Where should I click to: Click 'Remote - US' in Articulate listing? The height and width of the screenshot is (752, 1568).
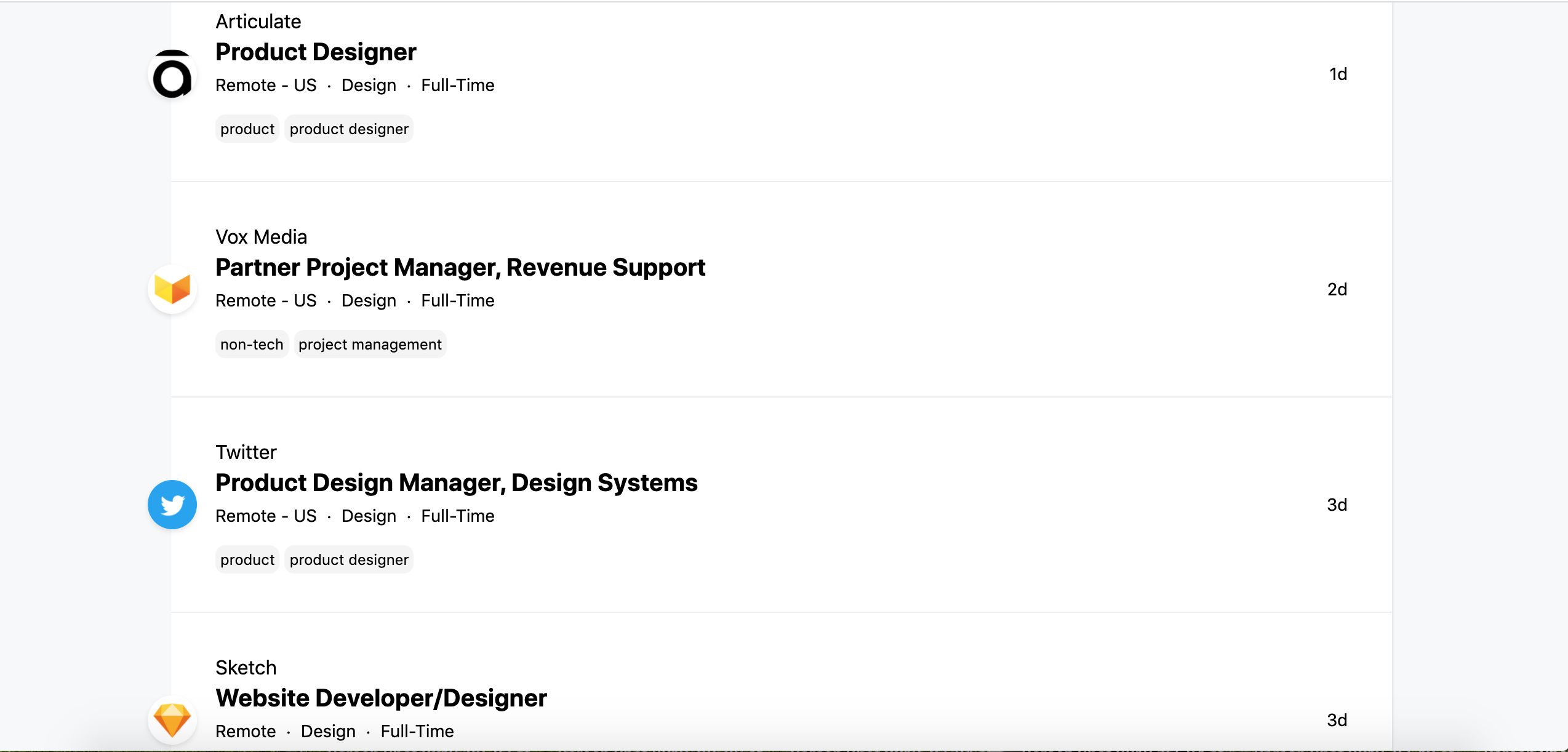(266, 85)
